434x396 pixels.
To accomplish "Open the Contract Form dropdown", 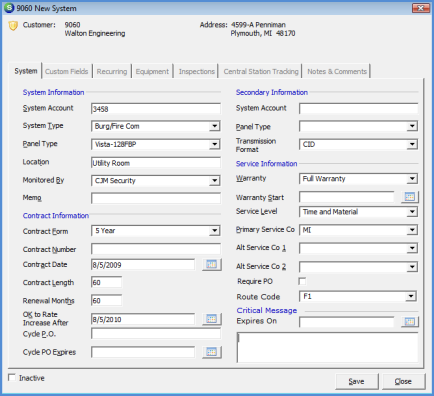I will point(215,231).
